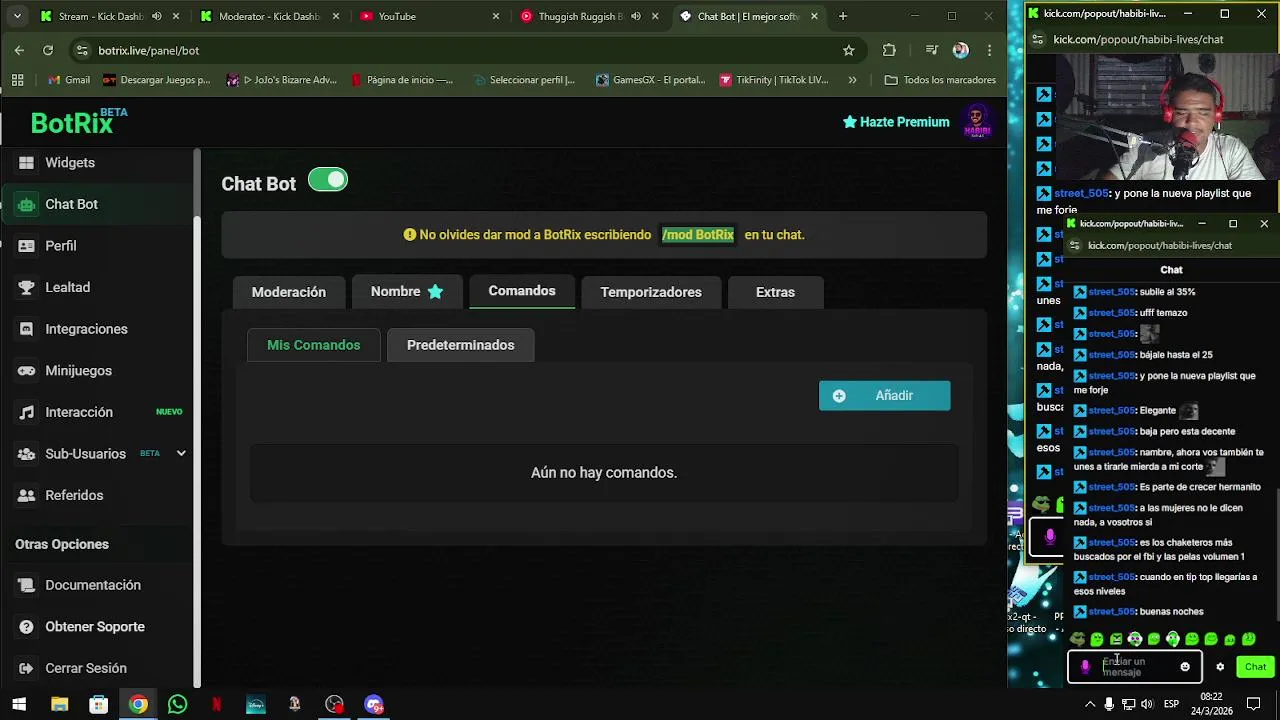Open Netflix from the taskbar
Viewport: 1280px width, 720px height.
coord(216,704)
